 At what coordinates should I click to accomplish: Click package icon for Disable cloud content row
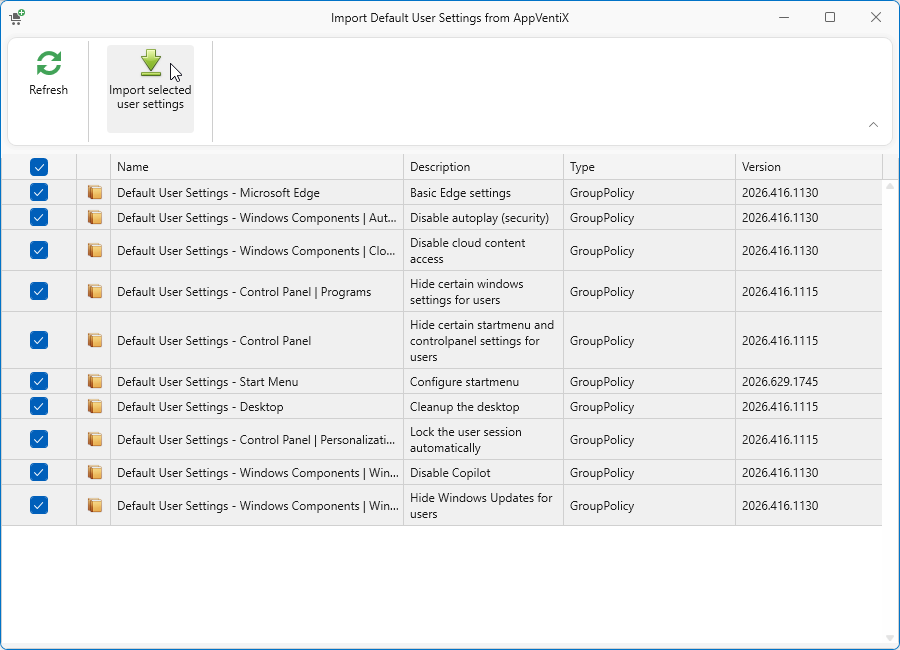[95, 250]
